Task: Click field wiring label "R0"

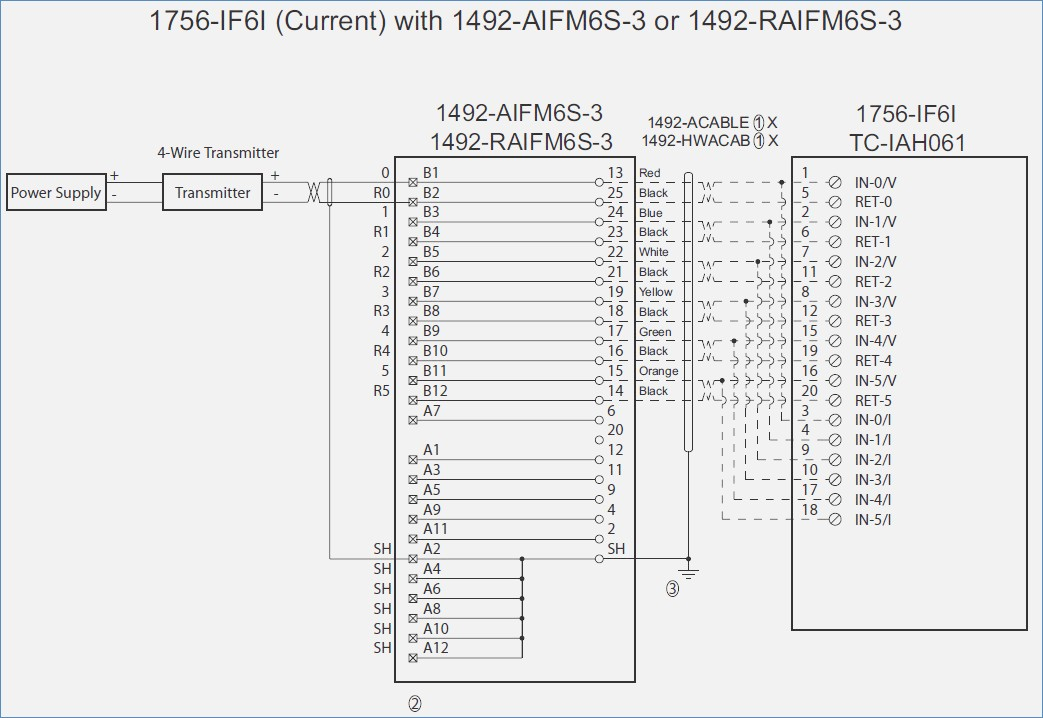Action: click(381, 193)
